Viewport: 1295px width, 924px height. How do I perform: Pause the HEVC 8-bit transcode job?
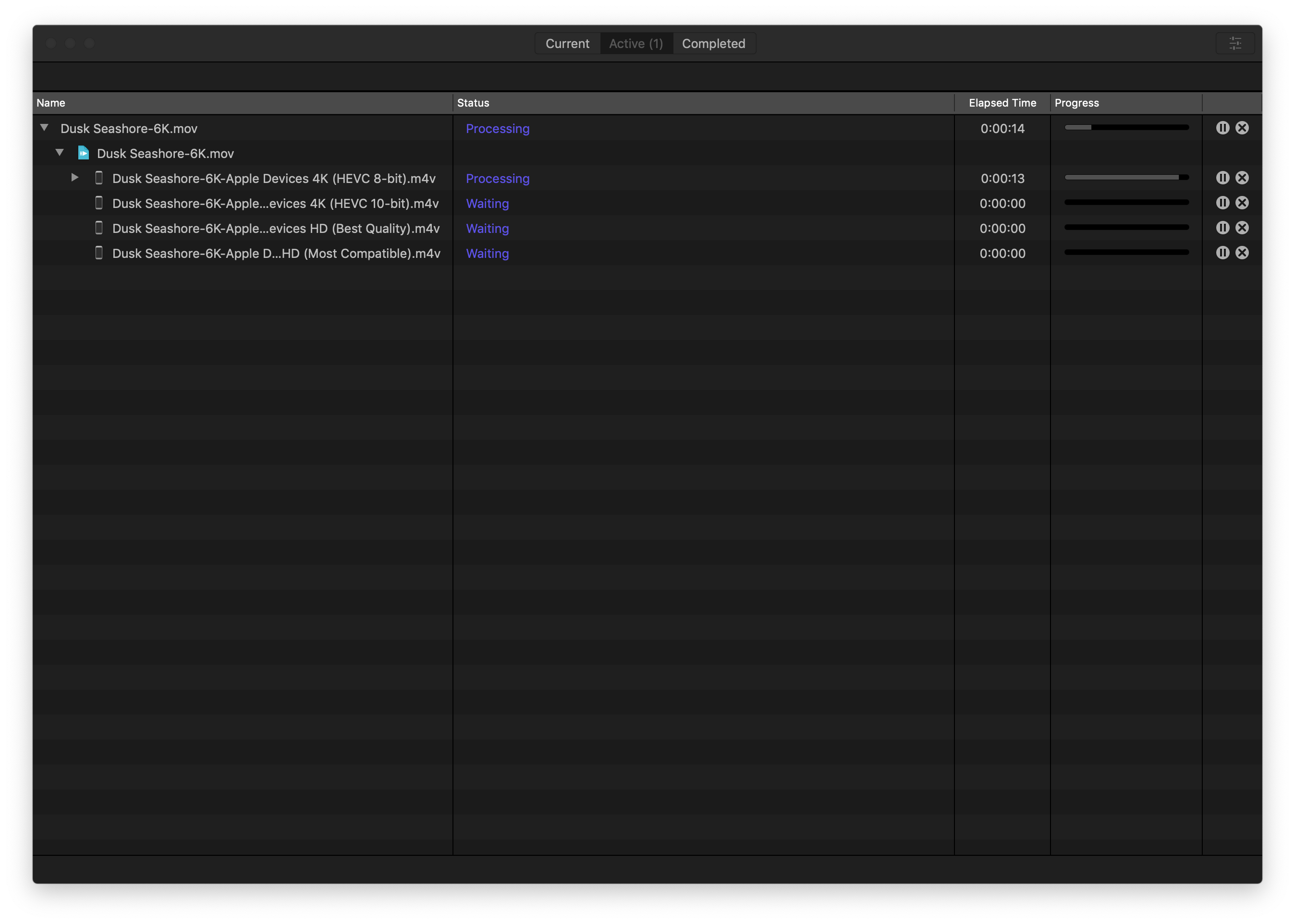point(1222,178)
